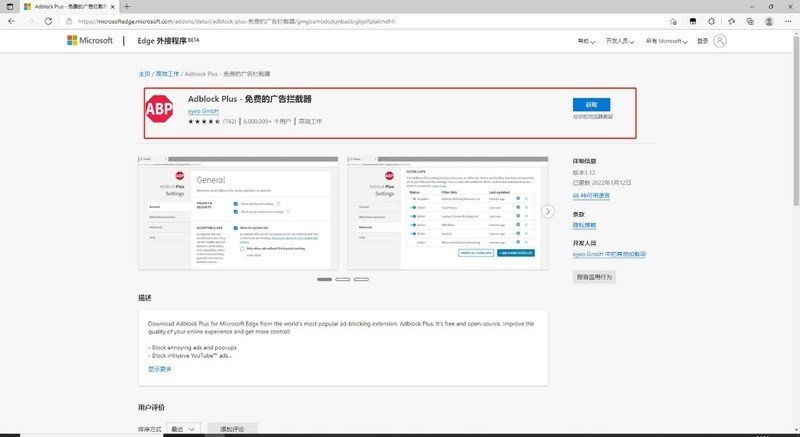Open the Filter Lists screenshot thumbnail
Viewport: 800px width, 437px height.
point(448,213)
